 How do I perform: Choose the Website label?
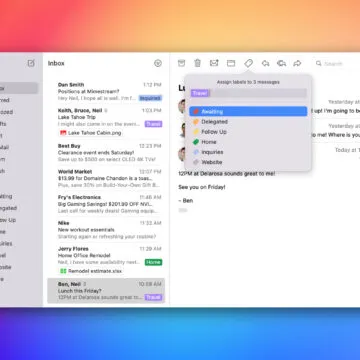pos(248,162)
